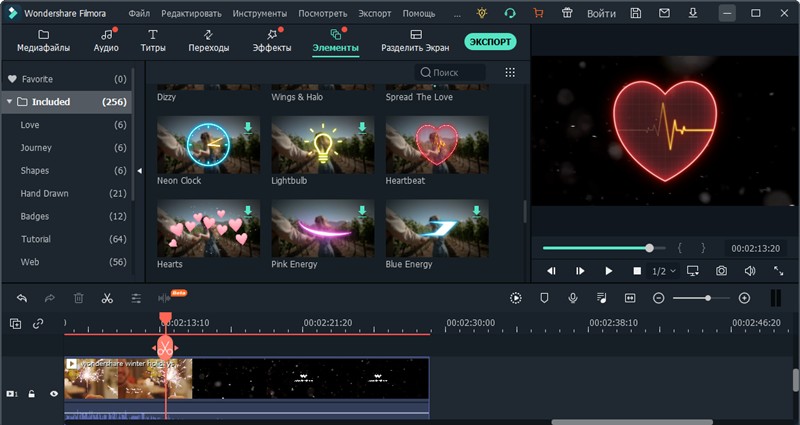Open the 1/2 playback quality dropdown
This screenshot has width=800, height=425.
click(x=664, y=271)
